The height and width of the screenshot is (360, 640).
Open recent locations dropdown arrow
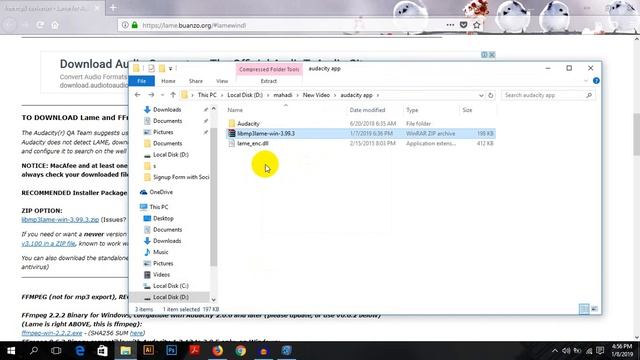pos(162,95)
